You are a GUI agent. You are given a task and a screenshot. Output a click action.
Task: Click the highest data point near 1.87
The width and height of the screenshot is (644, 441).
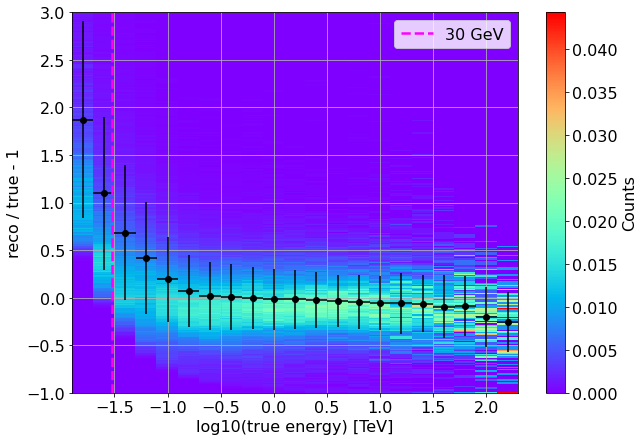point(83,120)
